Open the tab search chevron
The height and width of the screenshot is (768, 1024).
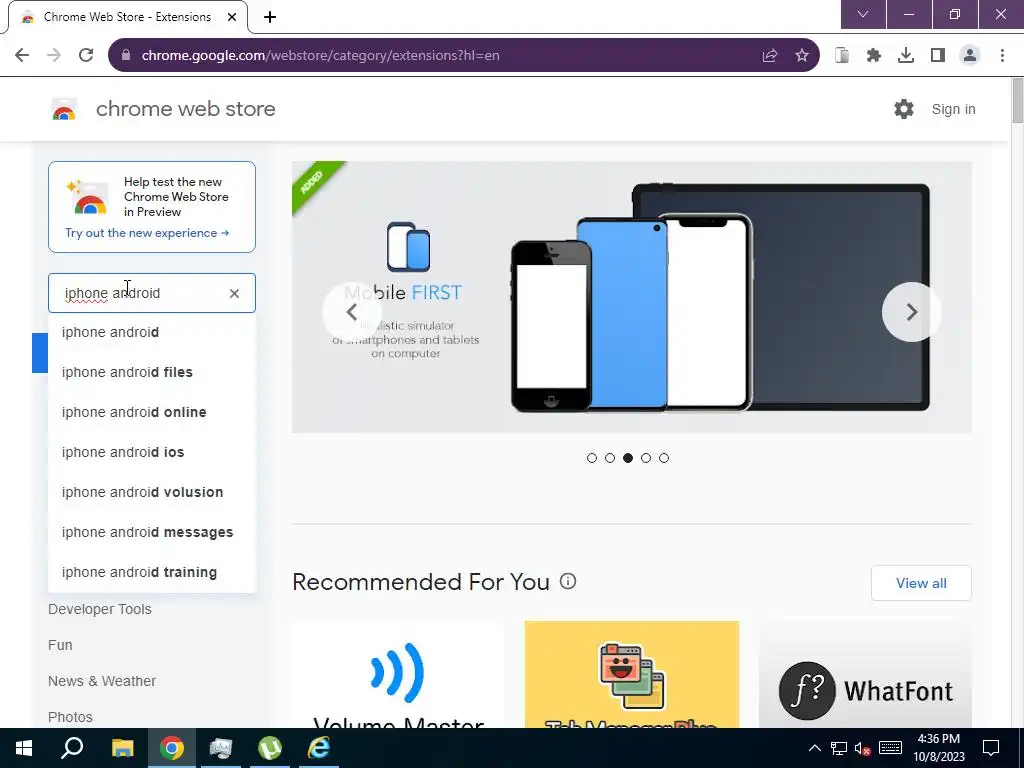(863, 14)
